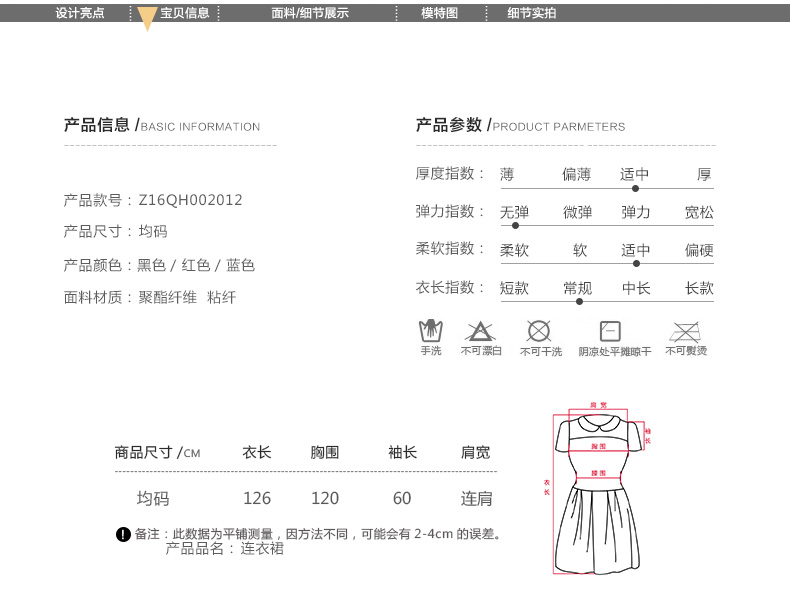Image resolution: width=790 pixels, height=613 pixels.
Task: Click the dry flat in shade (阴凉处平摊晾干) icon
Action: (610, 331)
